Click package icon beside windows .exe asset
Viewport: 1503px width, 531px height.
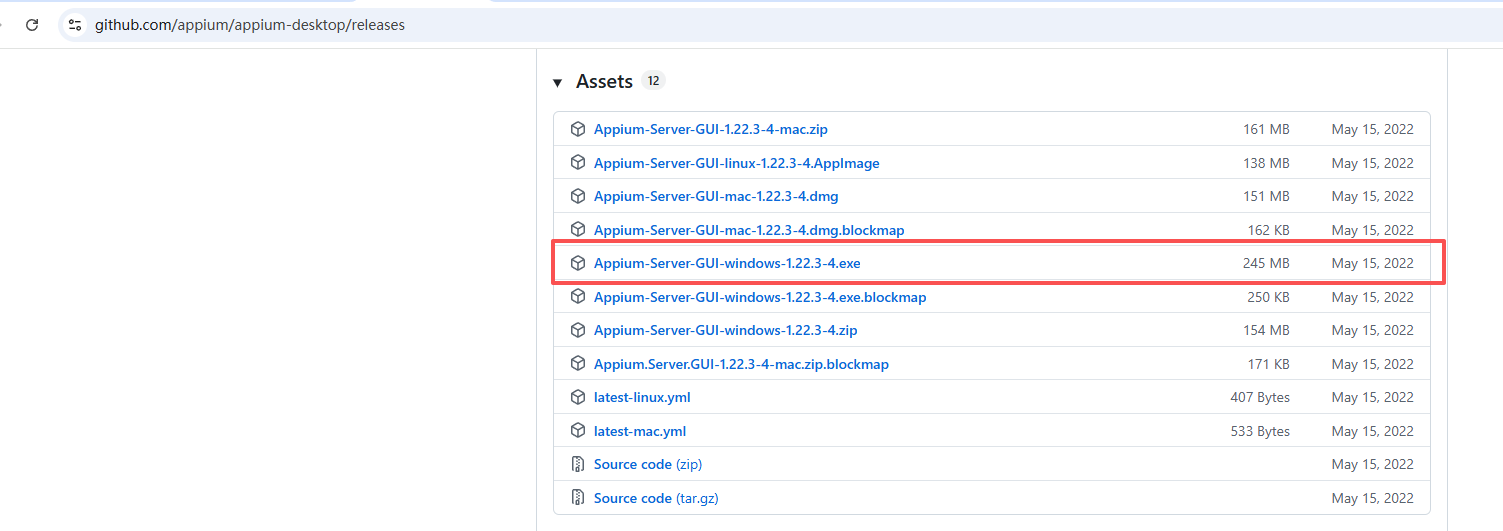[x=577, y=263]
